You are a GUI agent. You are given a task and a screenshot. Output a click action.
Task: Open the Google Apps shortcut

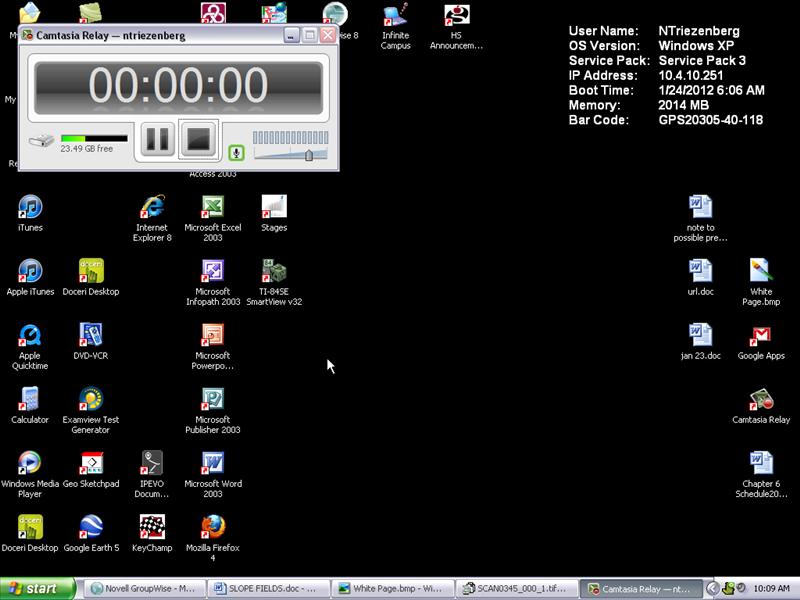[761, 341]
